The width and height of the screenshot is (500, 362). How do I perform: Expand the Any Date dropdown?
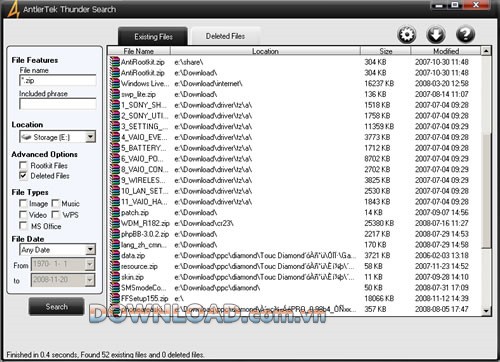point(90,250)
